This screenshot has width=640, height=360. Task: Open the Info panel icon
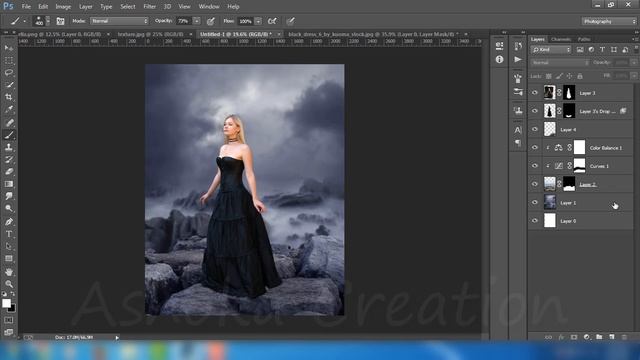[x=499, y=60]
